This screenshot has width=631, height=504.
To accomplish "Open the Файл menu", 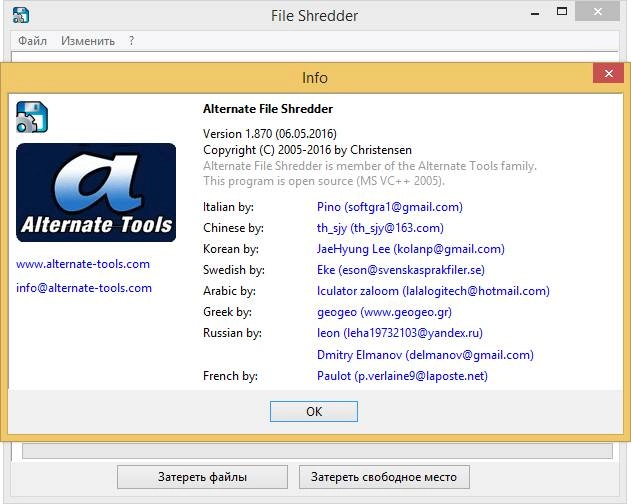I will point(33,41).
